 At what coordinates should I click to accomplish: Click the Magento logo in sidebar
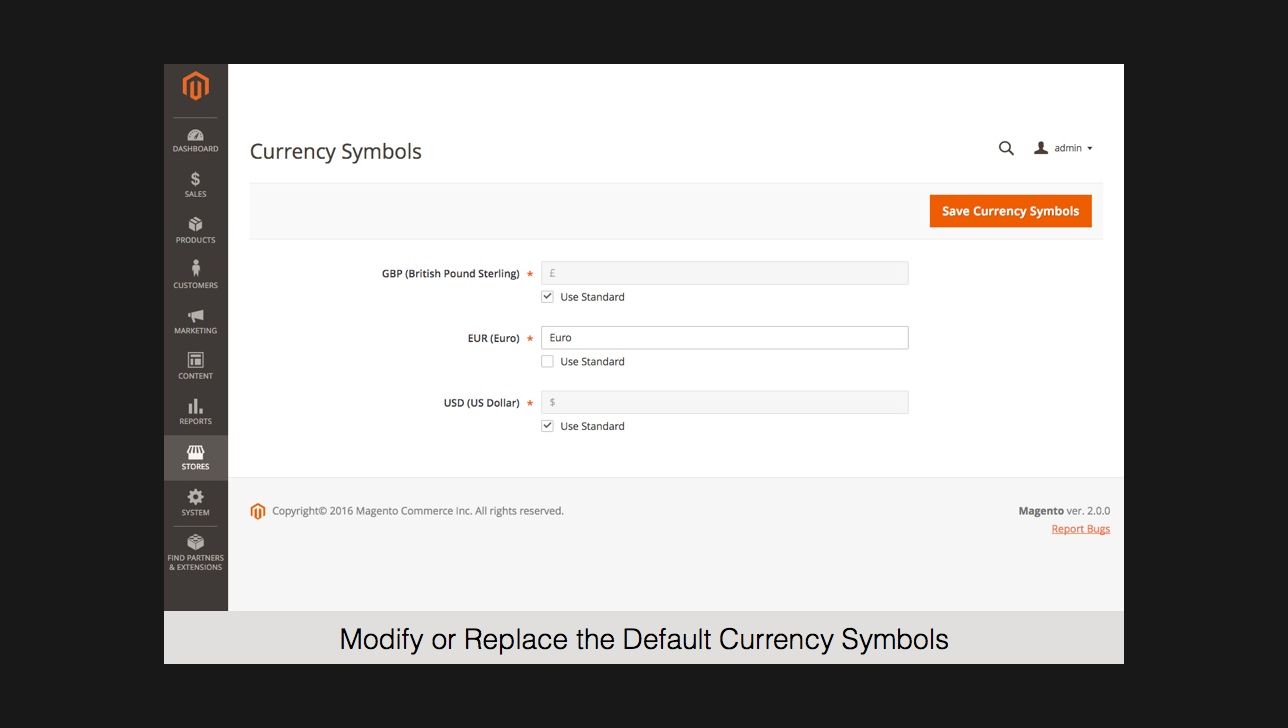(196, 87)
